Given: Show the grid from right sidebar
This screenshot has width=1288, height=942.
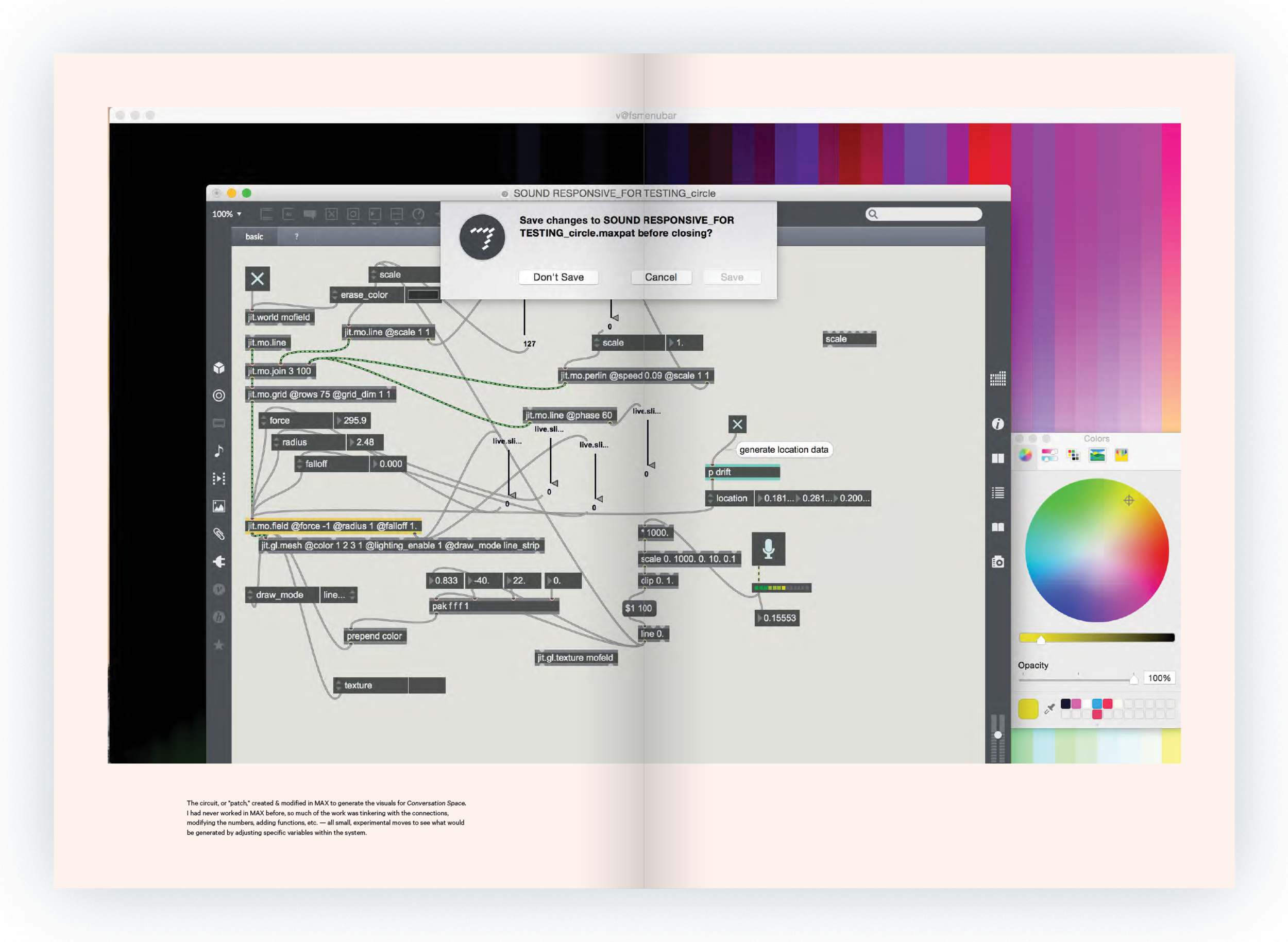Looking at the screenshot, I should (x=997, y=379).
